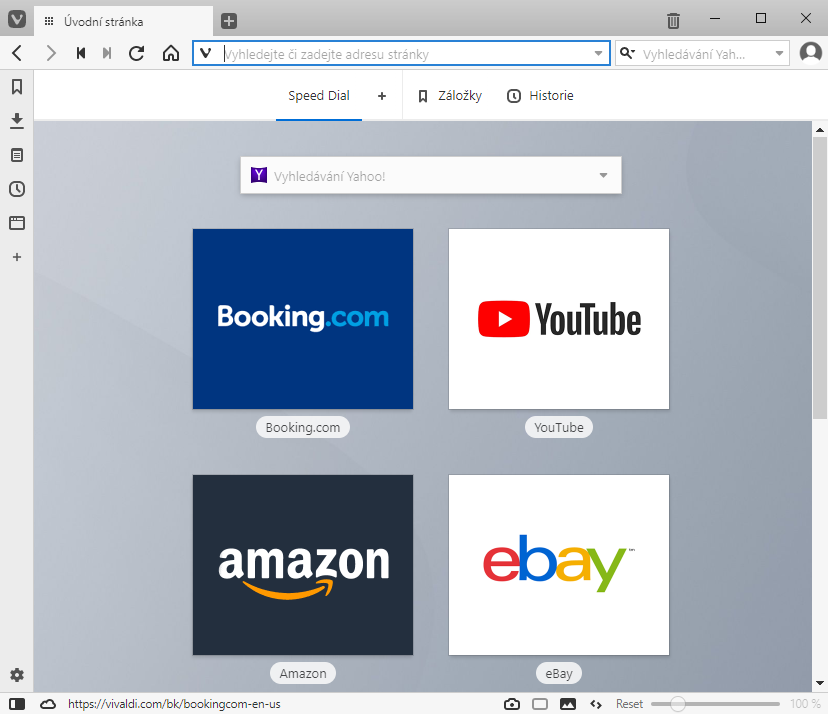
Task: Open the Vivaldi main menu logo
Action: pyautogui.click(x=17, y=21)
